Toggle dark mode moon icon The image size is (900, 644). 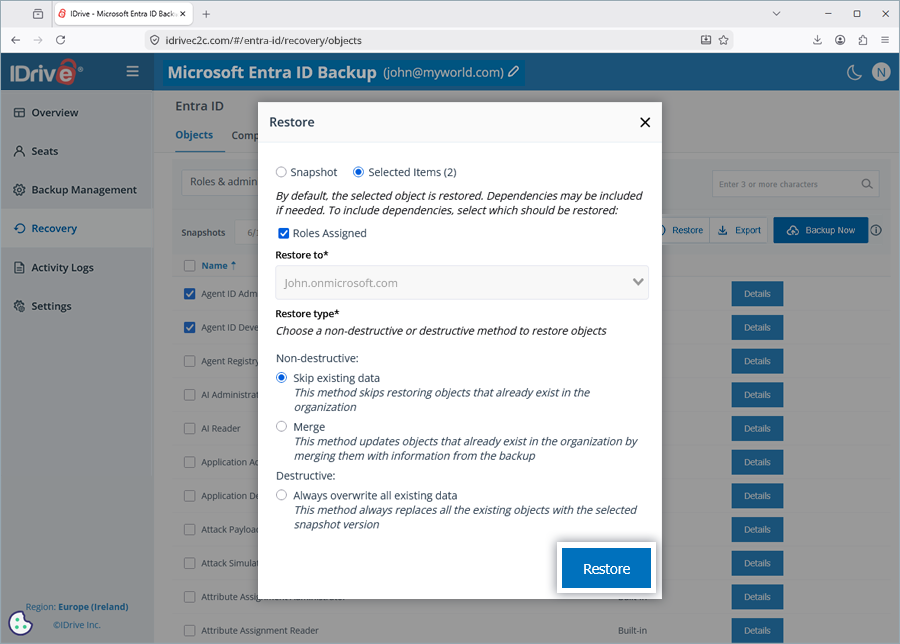[854, 72]
